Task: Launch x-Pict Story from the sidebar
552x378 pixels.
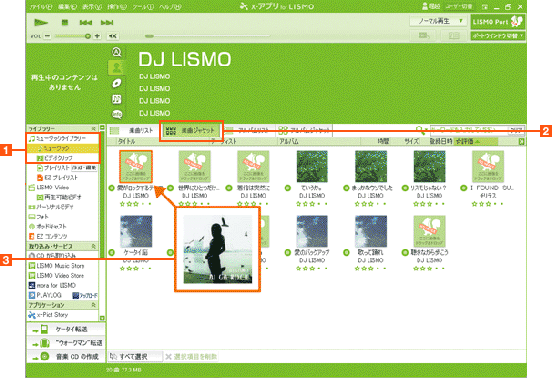Action: (x=48, y=315)
